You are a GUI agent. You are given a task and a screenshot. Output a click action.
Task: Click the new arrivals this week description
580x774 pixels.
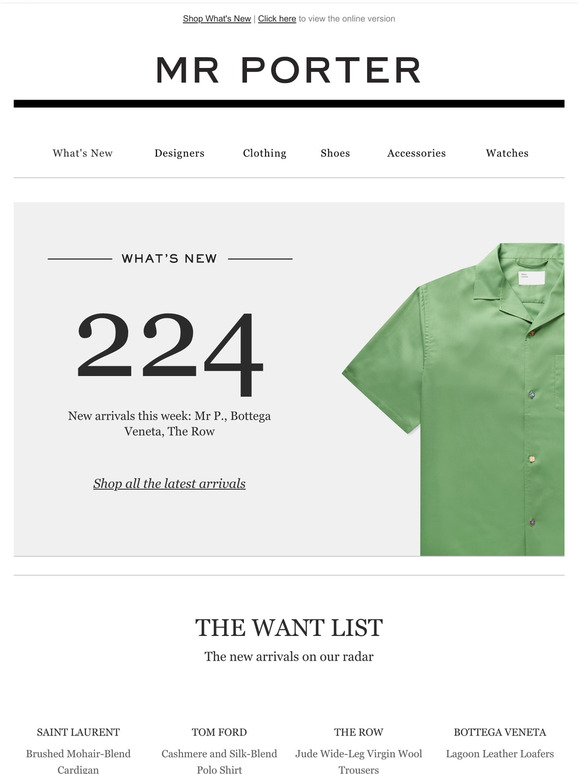click(169, 424)
